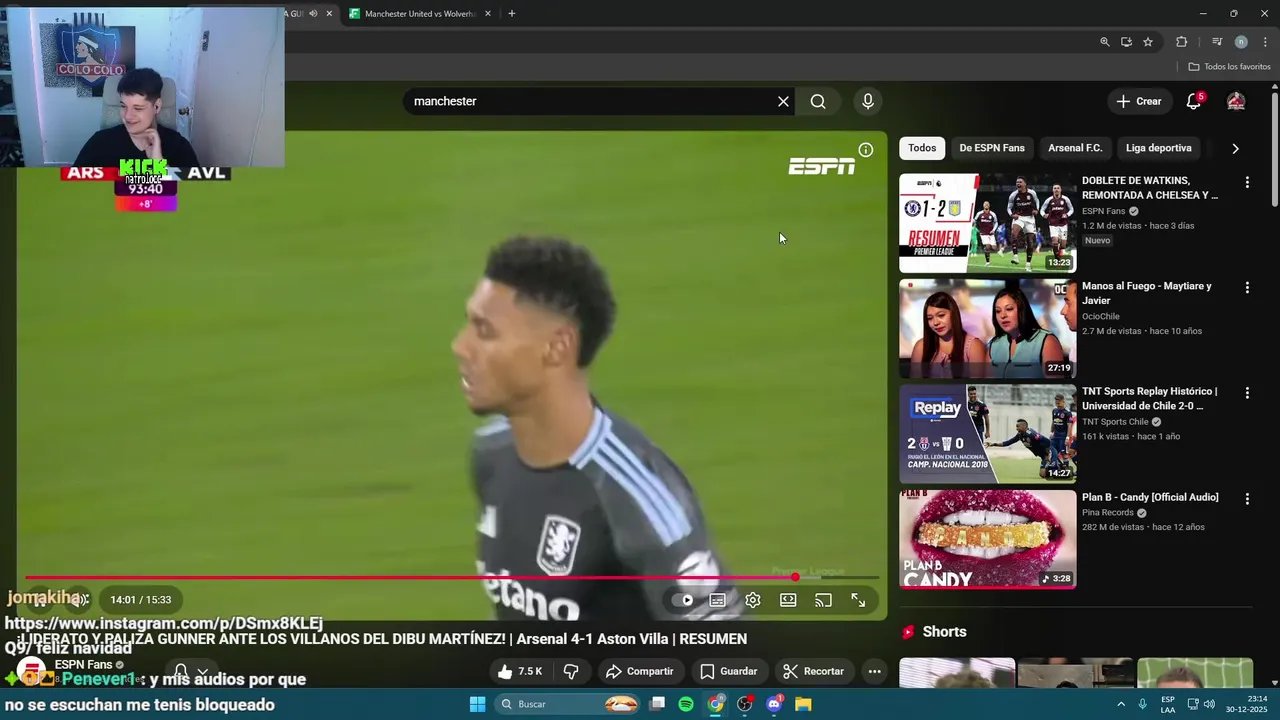The height and width of the screenshot is (720, 1280).
Task: Select the Todos filter chip
Action: coord(922,148)
